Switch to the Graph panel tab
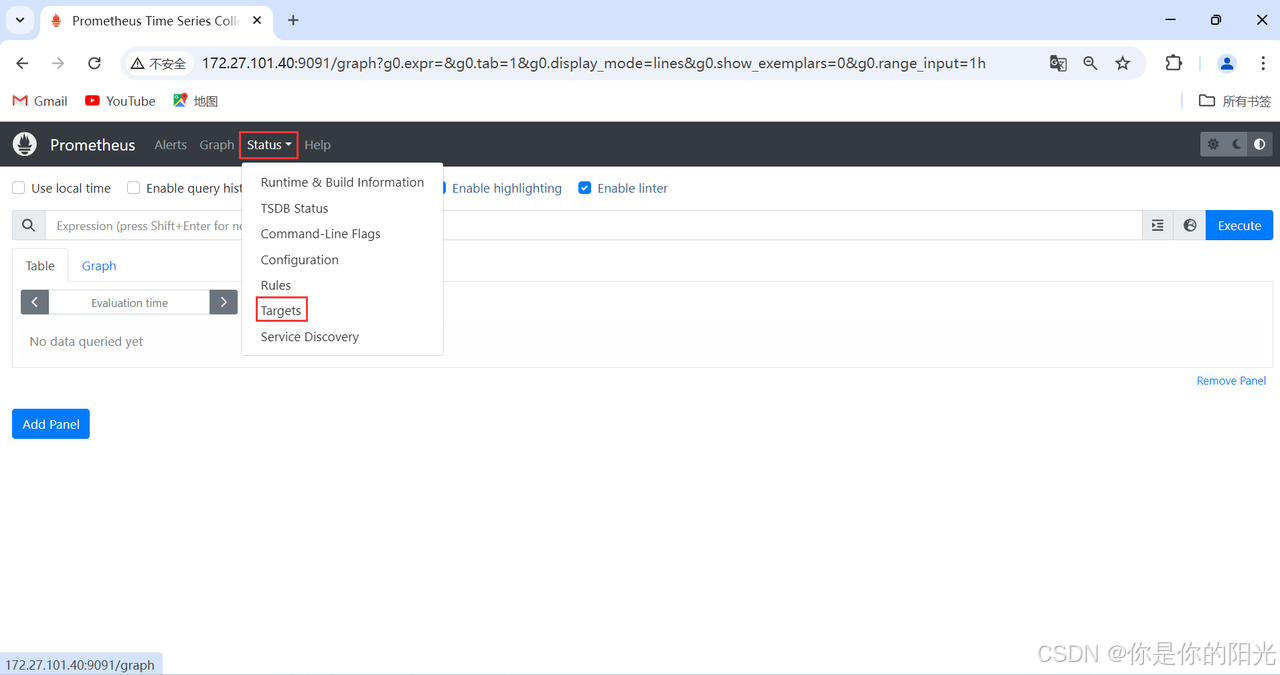1280x675 pixels. [x=99, y=266]
